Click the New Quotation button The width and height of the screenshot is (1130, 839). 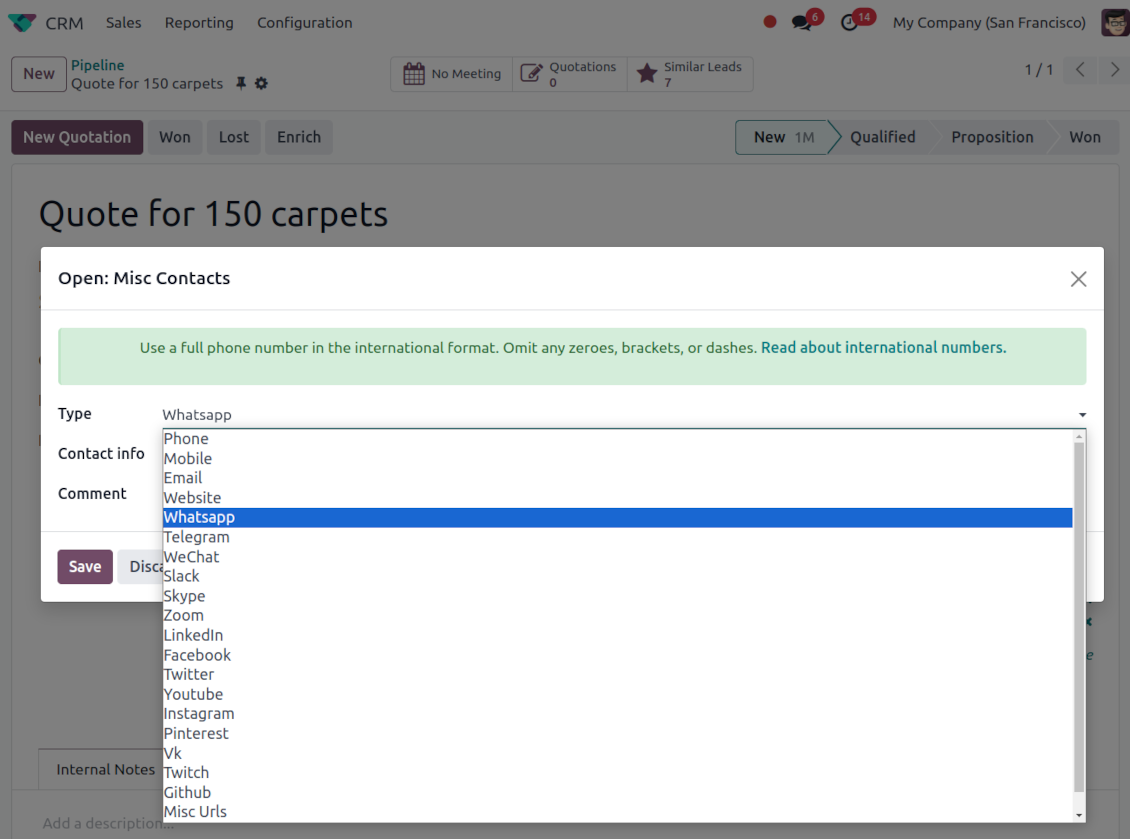(x=77, y=137)
